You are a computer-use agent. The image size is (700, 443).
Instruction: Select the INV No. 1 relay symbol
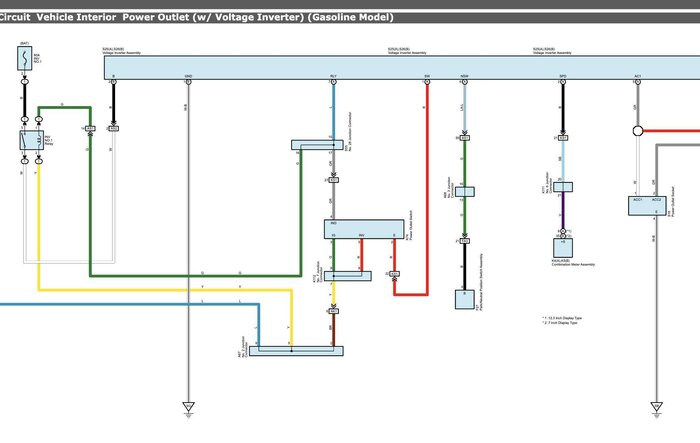(x=28, y=141)
